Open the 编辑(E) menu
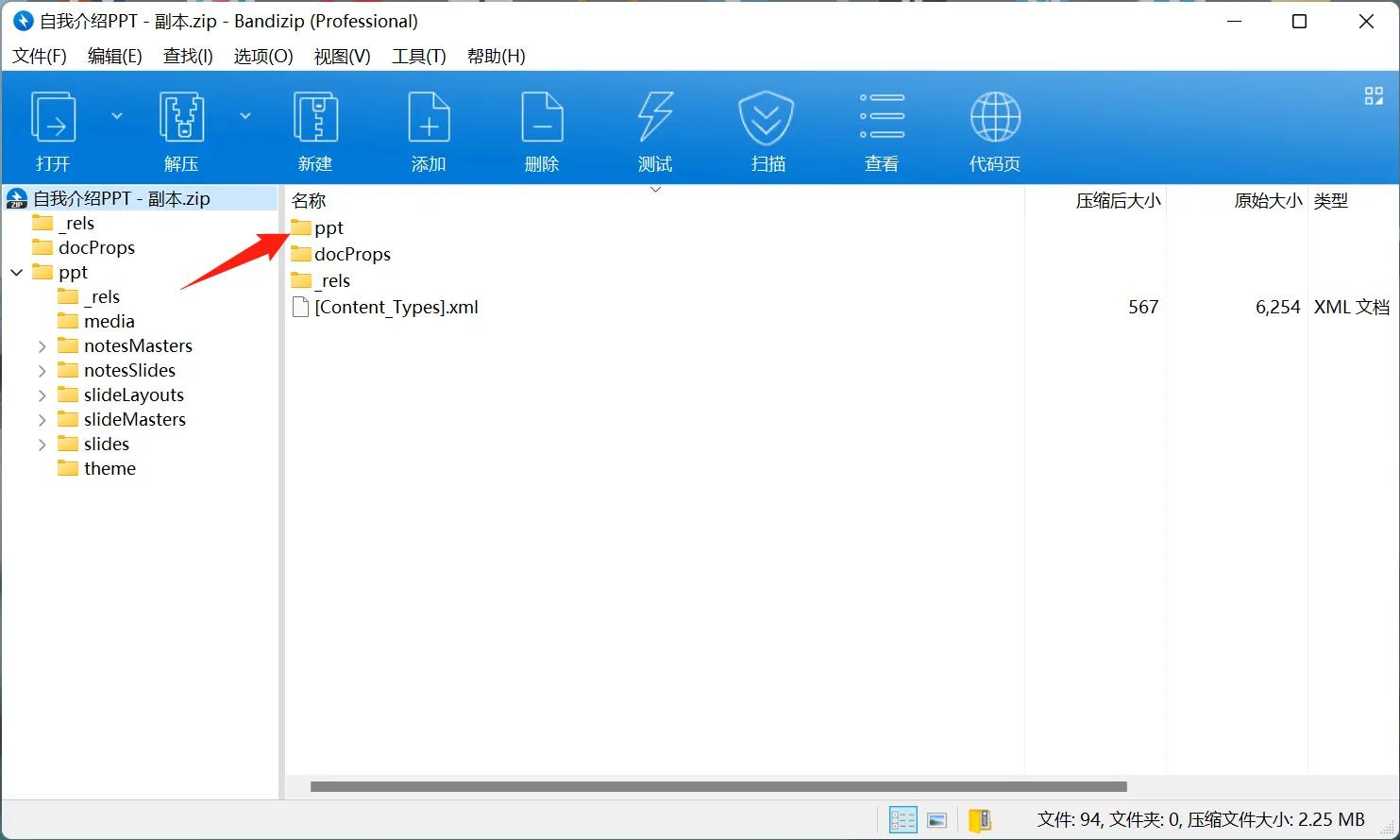Image resolution: width=1400 pixels, height=840 pixels. [115, 56]
